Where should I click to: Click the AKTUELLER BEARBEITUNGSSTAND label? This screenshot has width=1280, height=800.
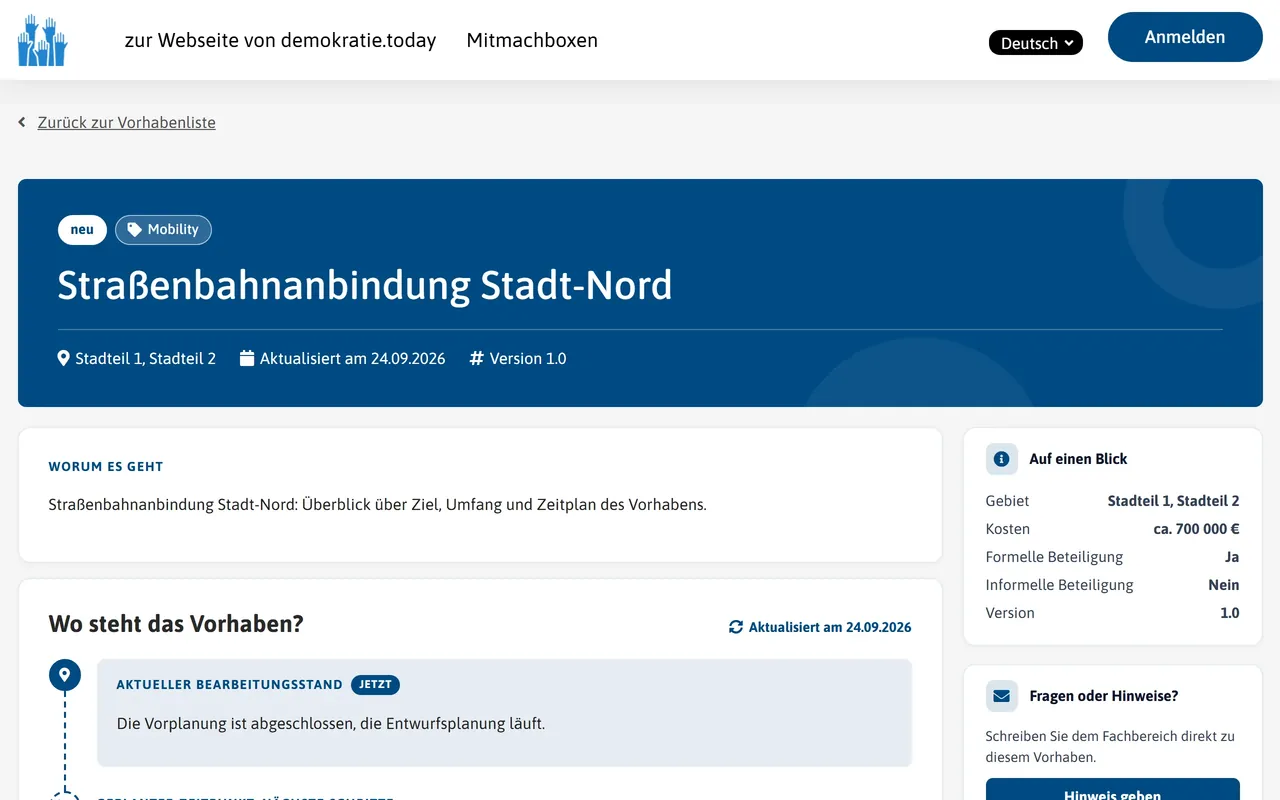pos(230,685)
